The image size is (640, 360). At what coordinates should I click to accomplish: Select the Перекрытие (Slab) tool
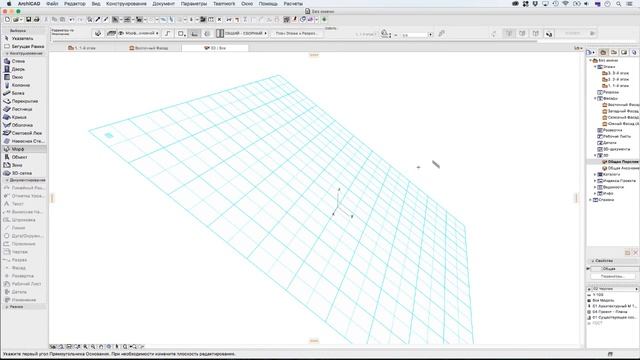pos(24,101)
